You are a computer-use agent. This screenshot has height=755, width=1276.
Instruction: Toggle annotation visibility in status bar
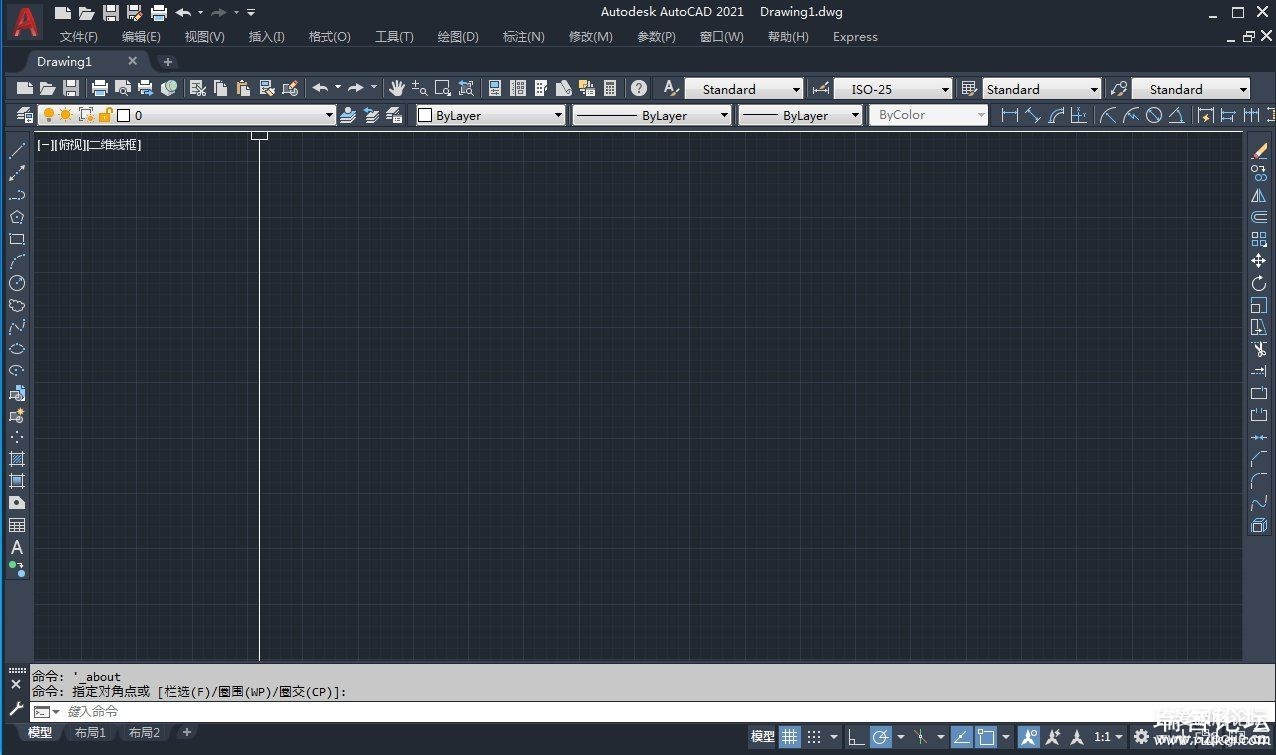point(1028,737)
